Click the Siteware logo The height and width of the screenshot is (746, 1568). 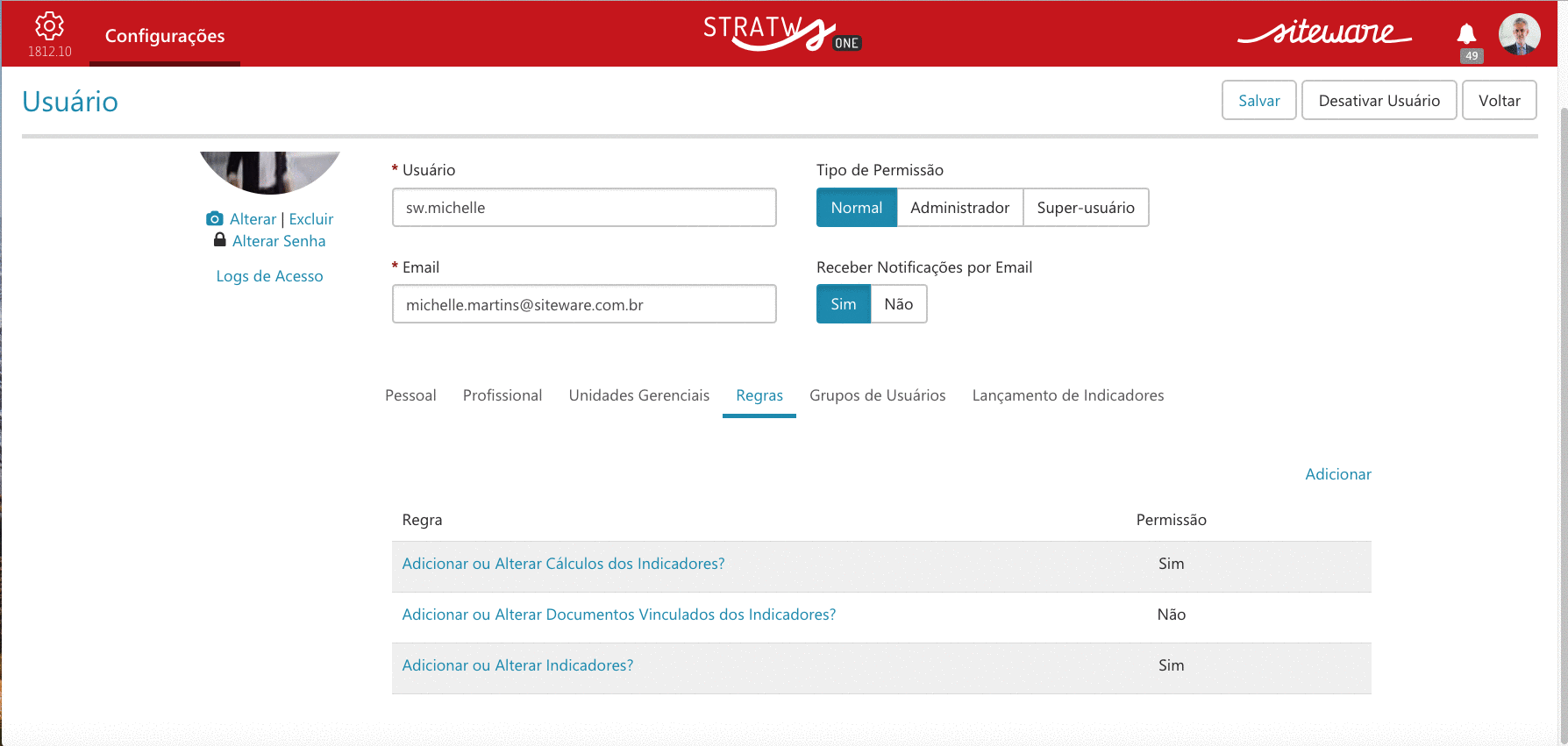(1324, 32)
